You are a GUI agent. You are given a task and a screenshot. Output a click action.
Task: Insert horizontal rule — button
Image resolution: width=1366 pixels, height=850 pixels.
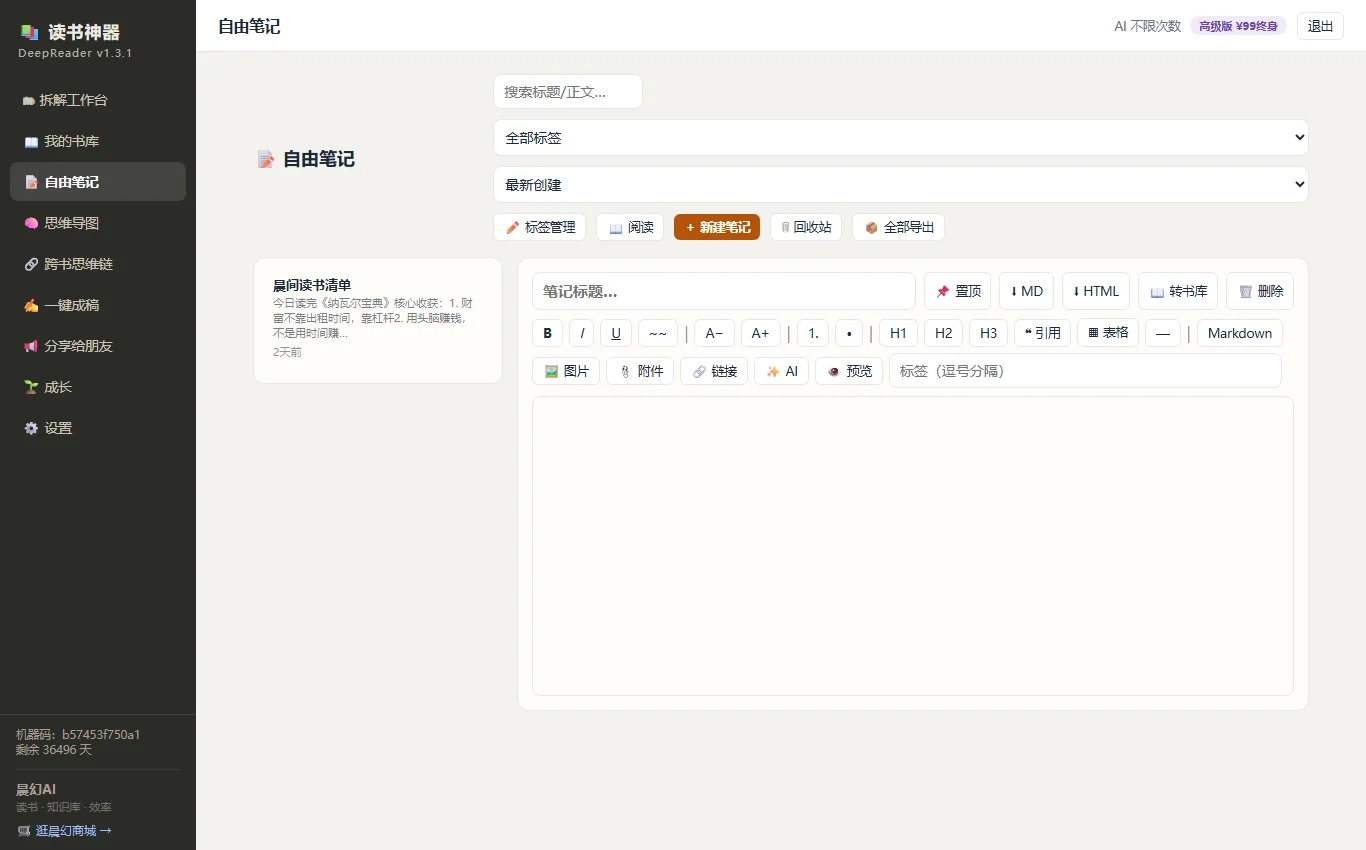click(x=1163, y=333)
